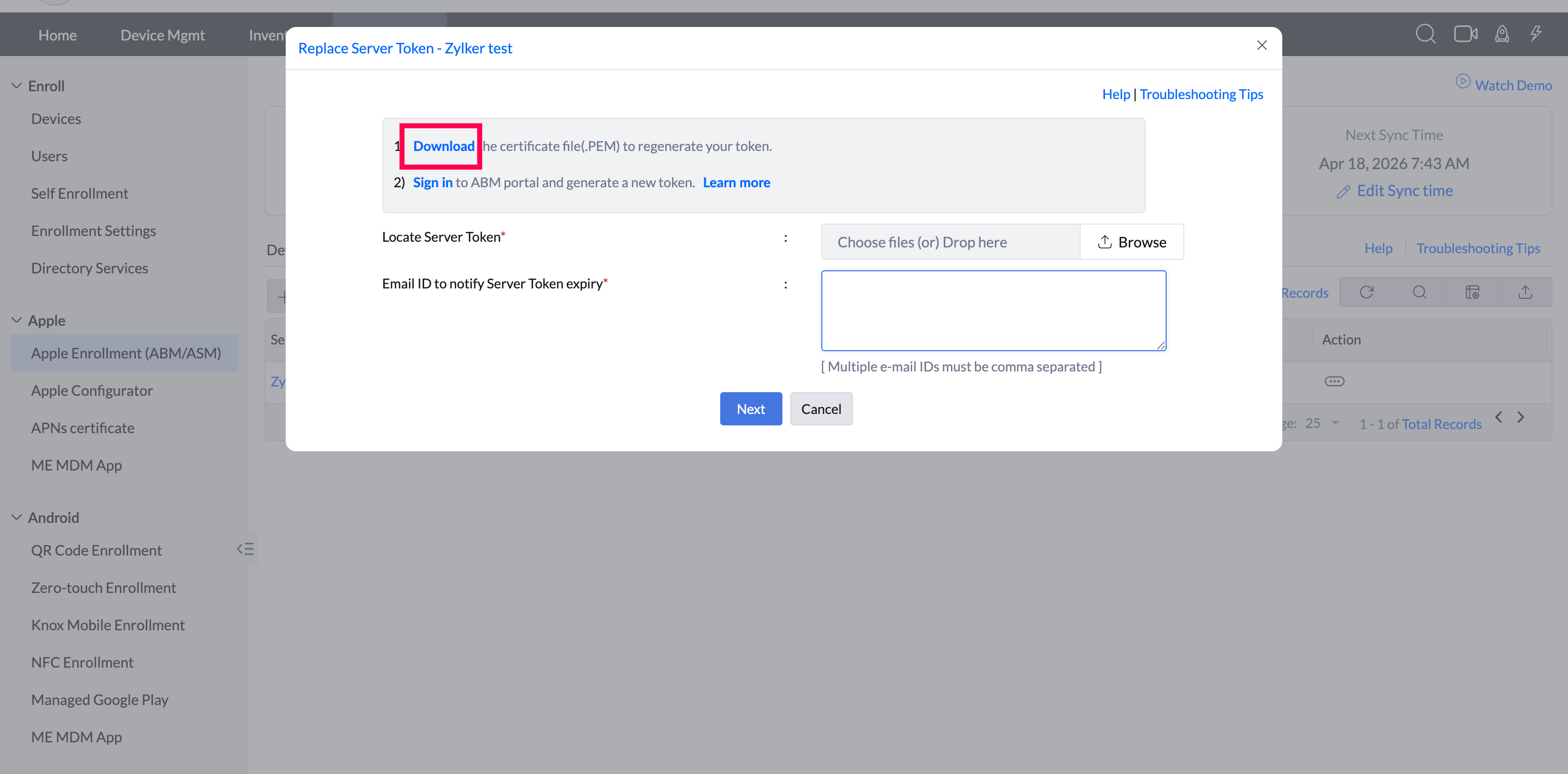Collapse the Apple section in sidebar
Screen dimensions: 1568x774
[17, 320]
